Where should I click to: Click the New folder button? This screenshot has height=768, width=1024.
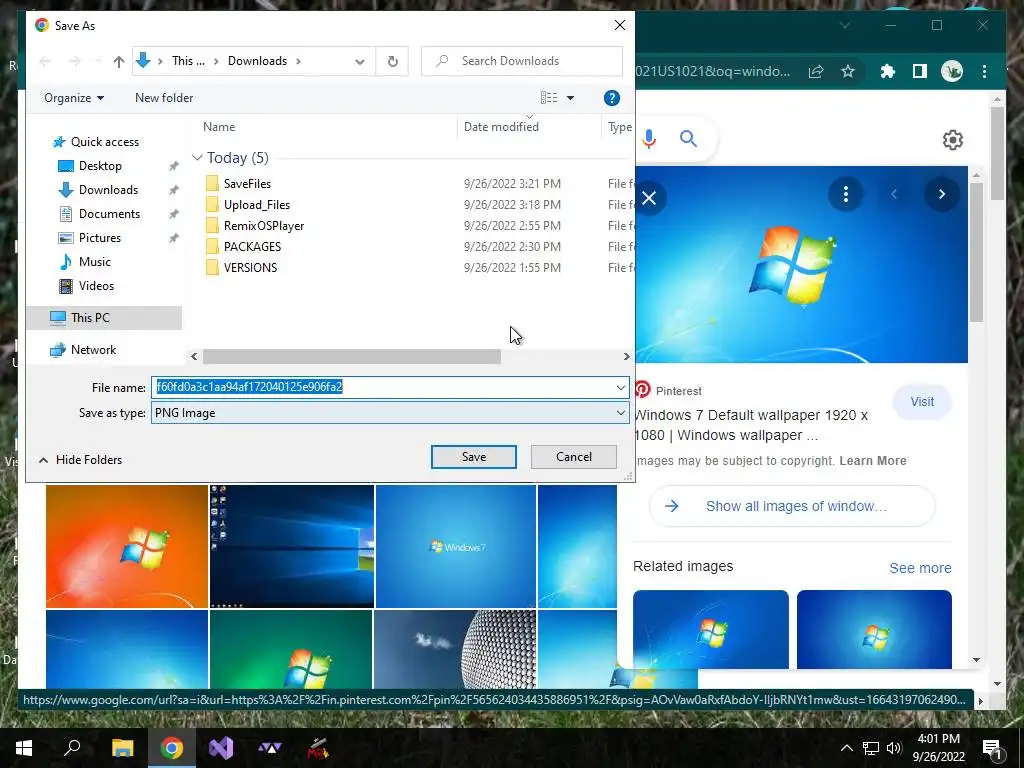(x=164, y=98)
